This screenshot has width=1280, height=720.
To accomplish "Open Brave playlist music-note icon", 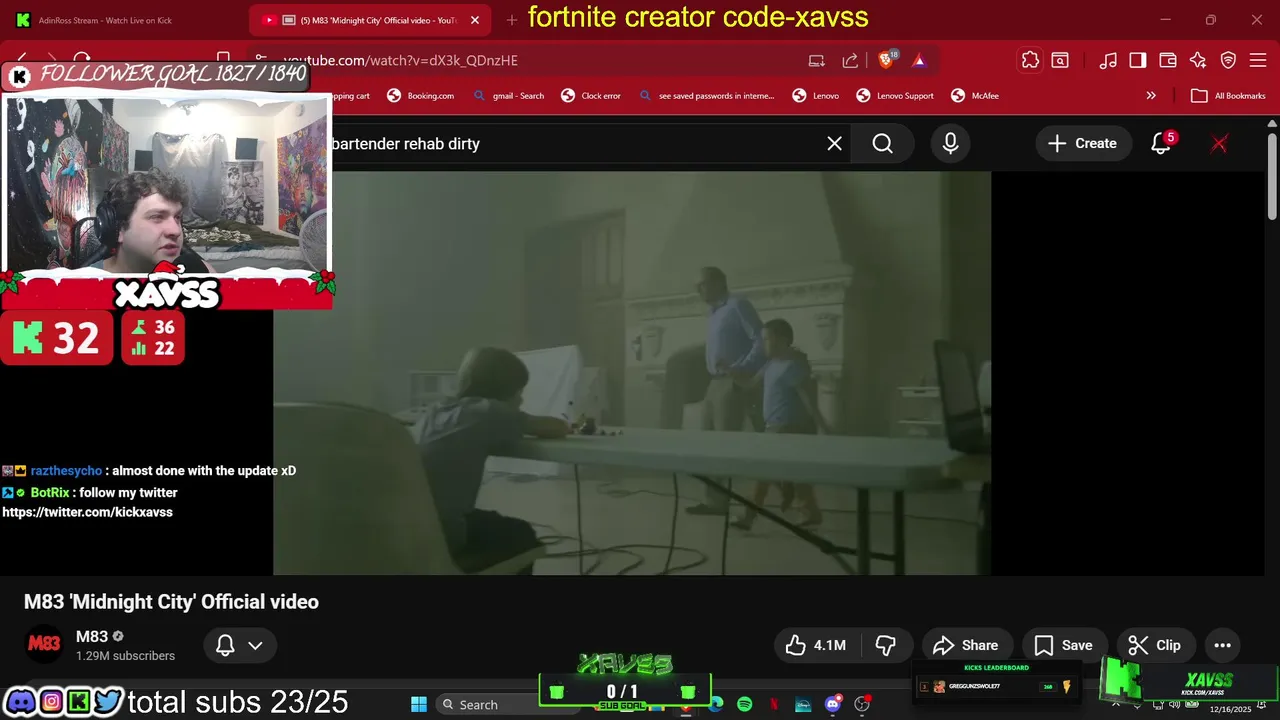I will pos(1108,60).
